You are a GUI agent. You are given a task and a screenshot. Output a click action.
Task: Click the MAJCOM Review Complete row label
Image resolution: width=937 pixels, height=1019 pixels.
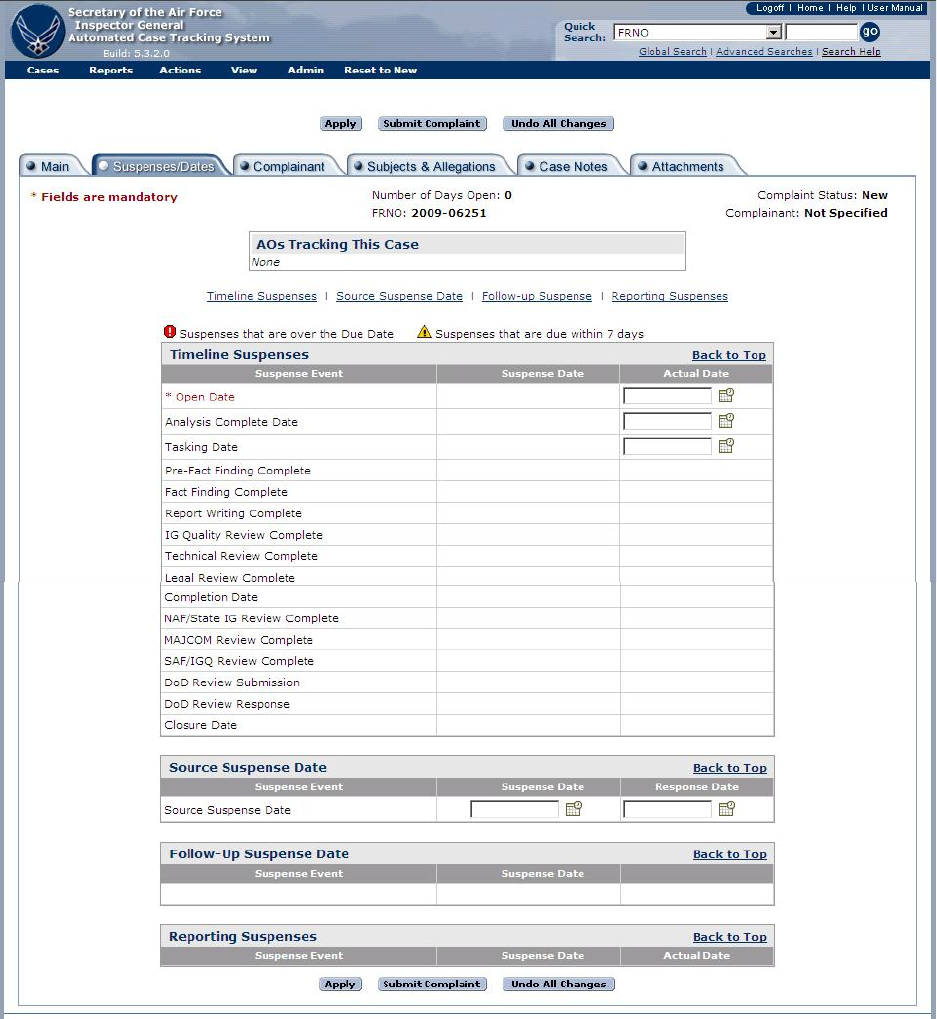pyautogui.click(x=238, y=640)
